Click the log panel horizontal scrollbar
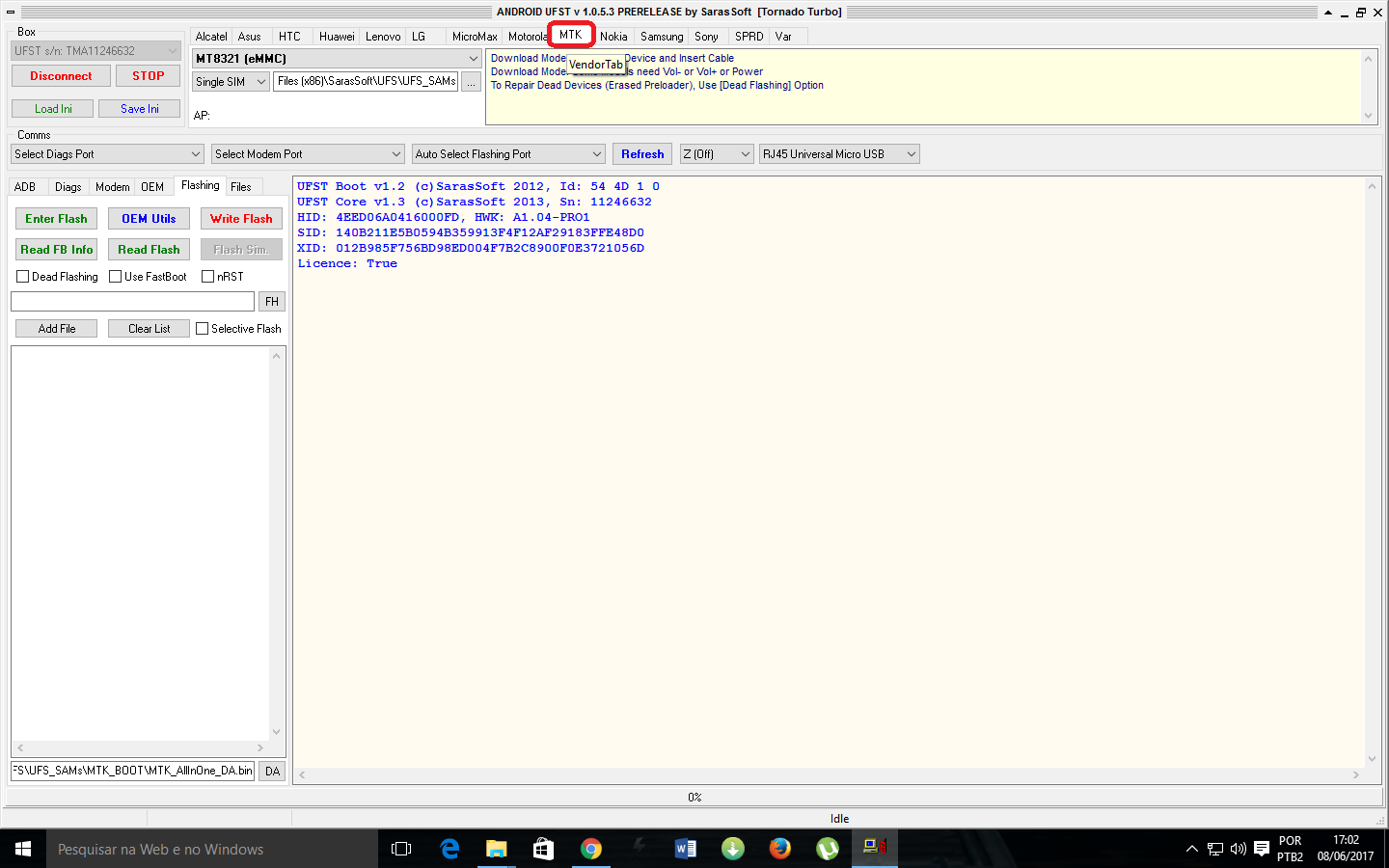The image size is (1389, 868). point(828,774)
